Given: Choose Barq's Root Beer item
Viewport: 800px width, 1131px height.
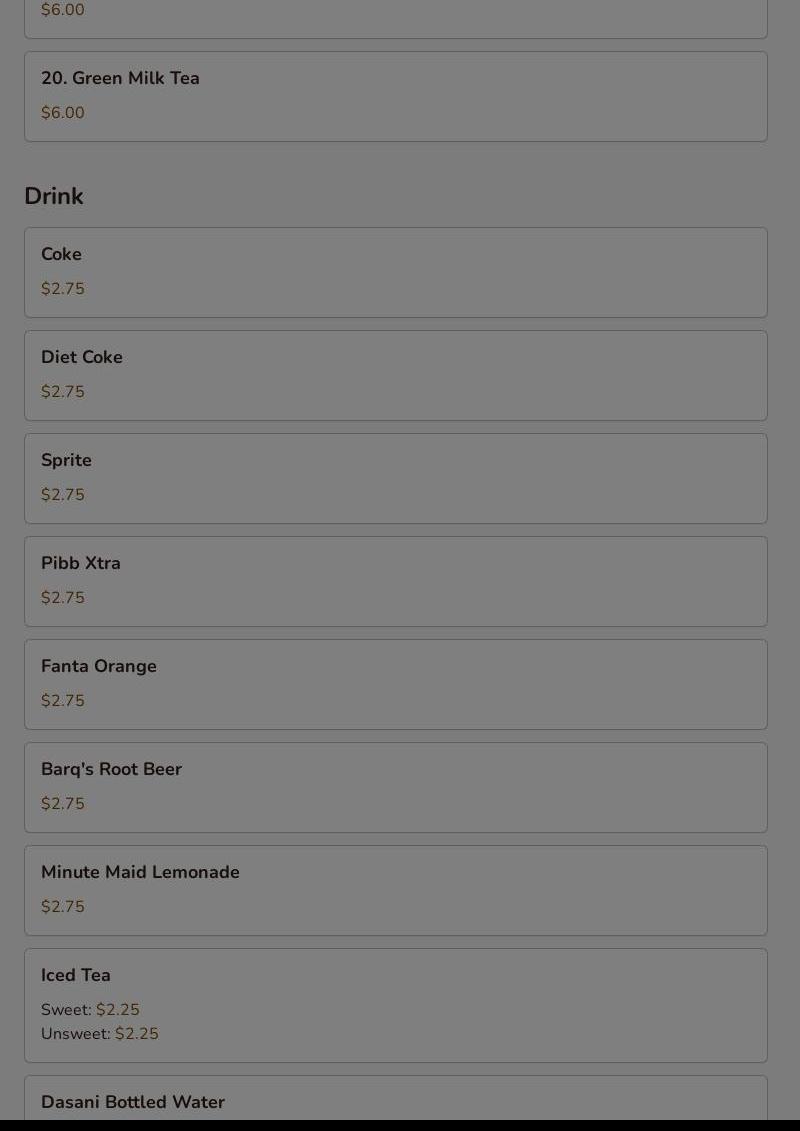Looking at the screenshot, I should tap(111, 769).
